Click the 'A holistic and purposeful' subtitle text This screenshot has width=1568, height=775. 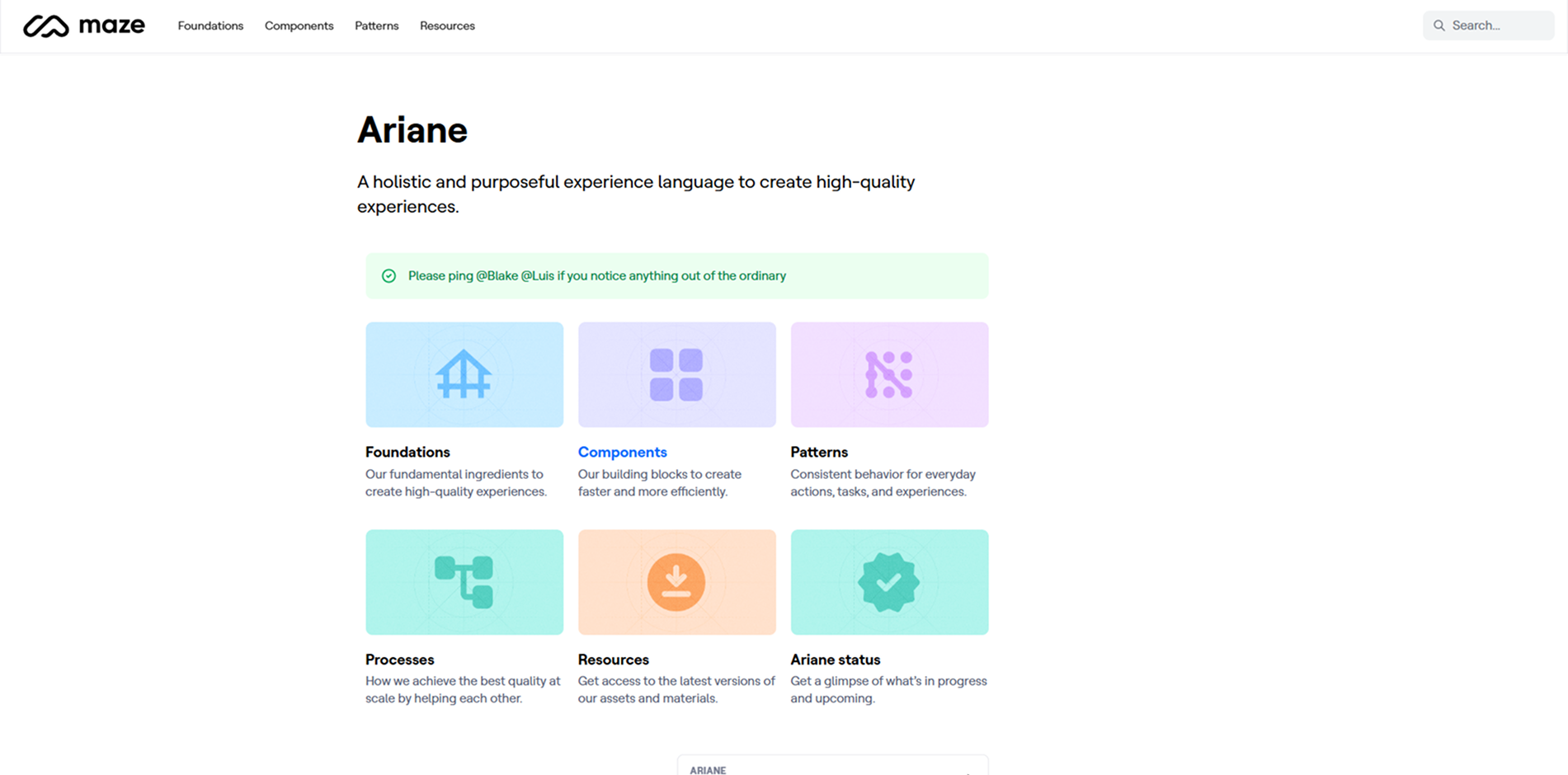coord(636,194)
